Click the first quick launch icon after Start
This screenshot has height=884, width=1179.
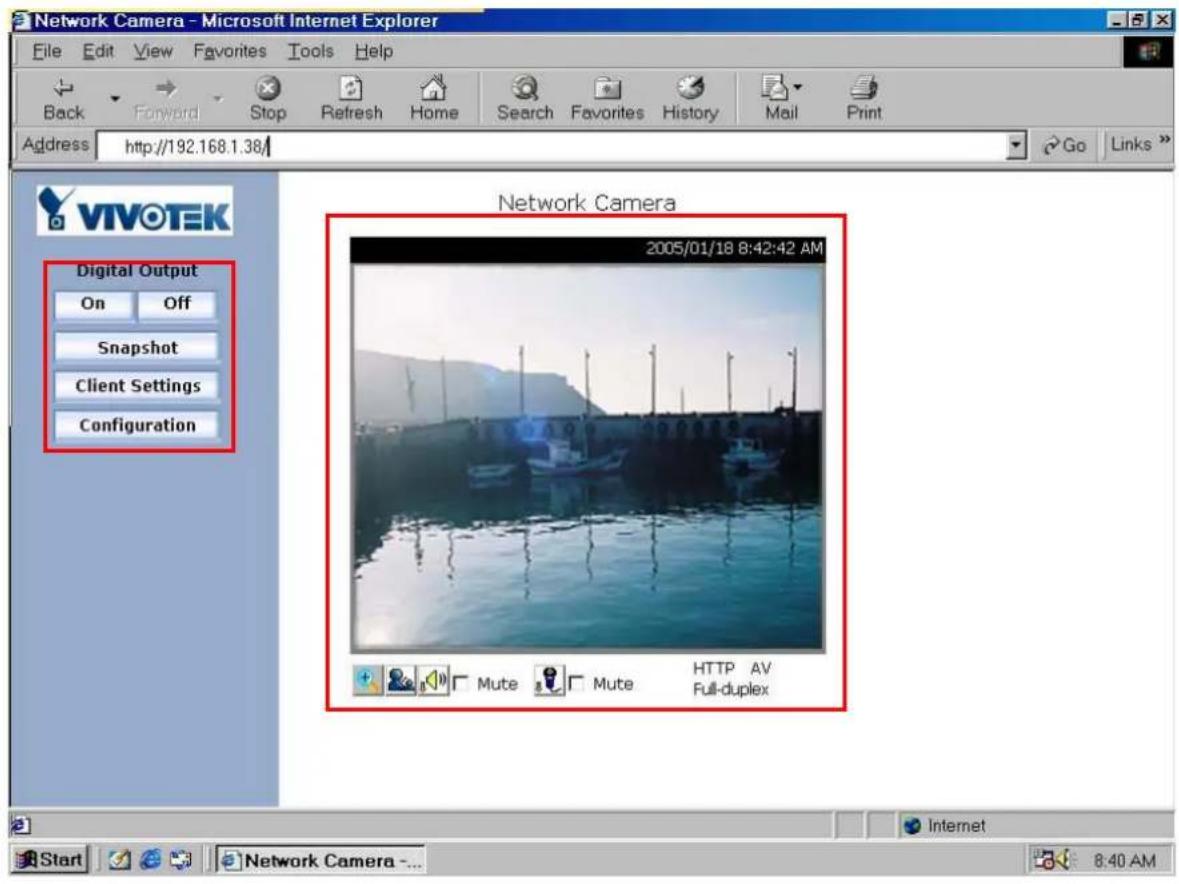120,859
